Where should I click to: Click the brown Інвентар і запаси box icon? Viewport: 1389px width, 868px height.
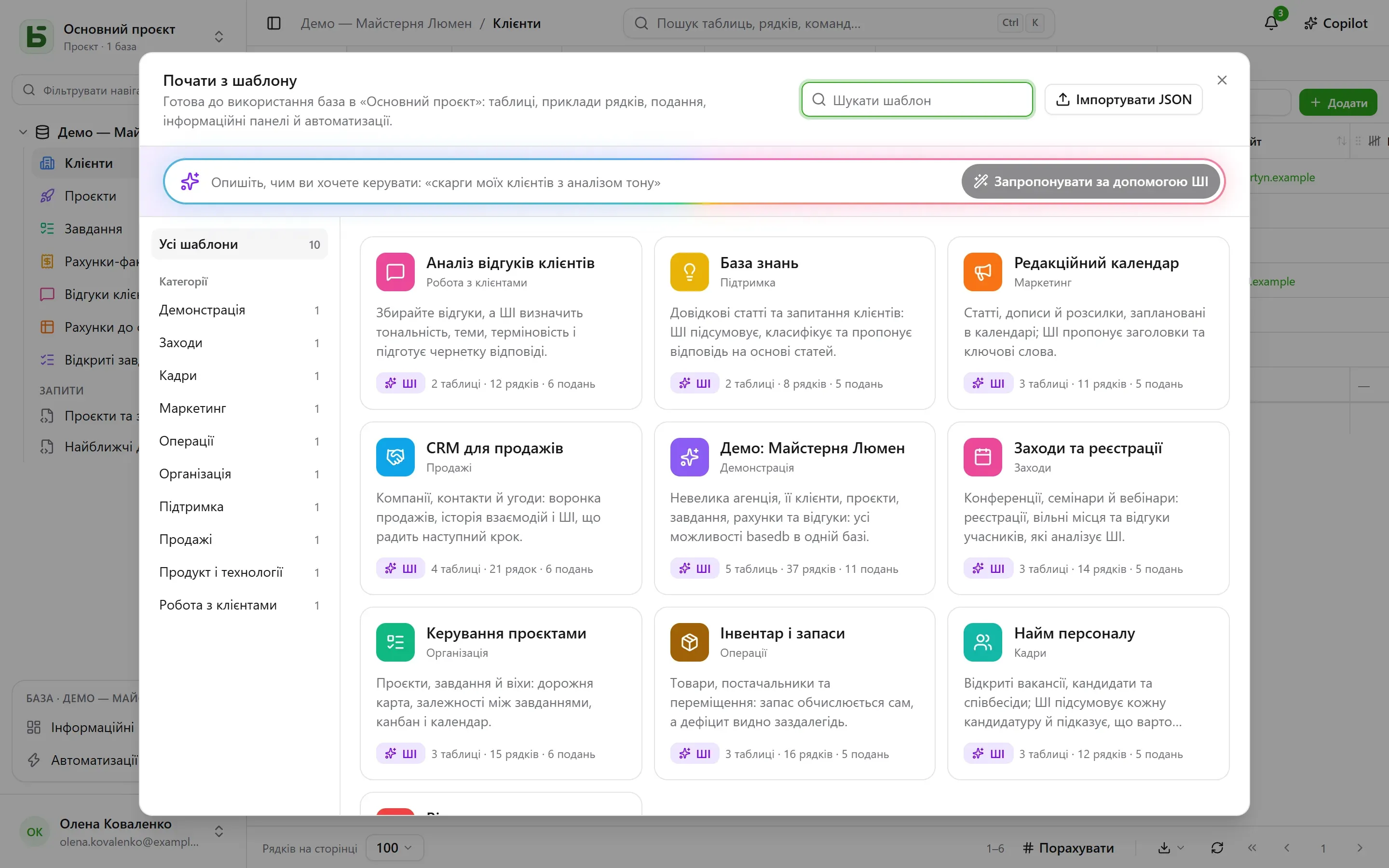pyautogui.click(x=689, y=642)
